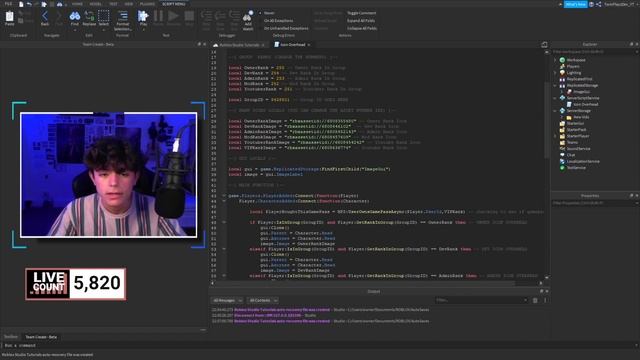Switch to Team Create - Beta bottom tab
640x360 pixels.
[x=41, y=337]
